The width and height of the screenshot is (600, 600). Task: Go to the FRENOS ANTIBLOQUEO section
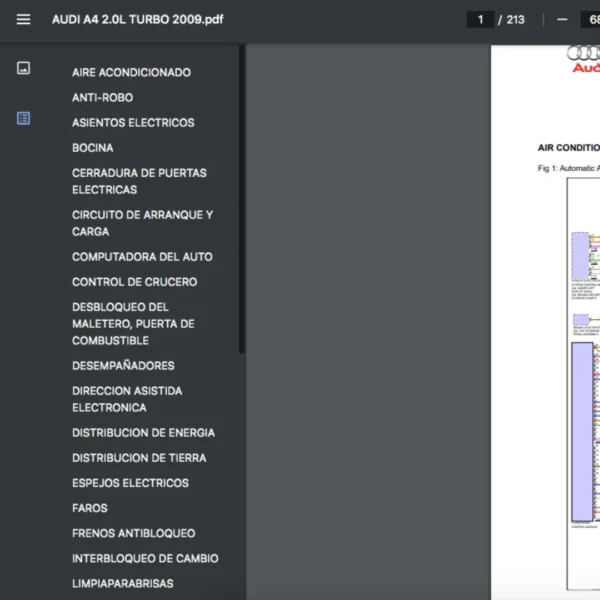(133, 533)
